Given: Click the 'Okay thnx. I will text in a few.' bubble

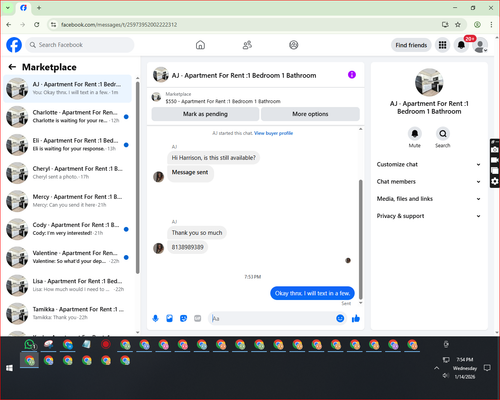Looking at the screenshot, I should coord(312,293).
